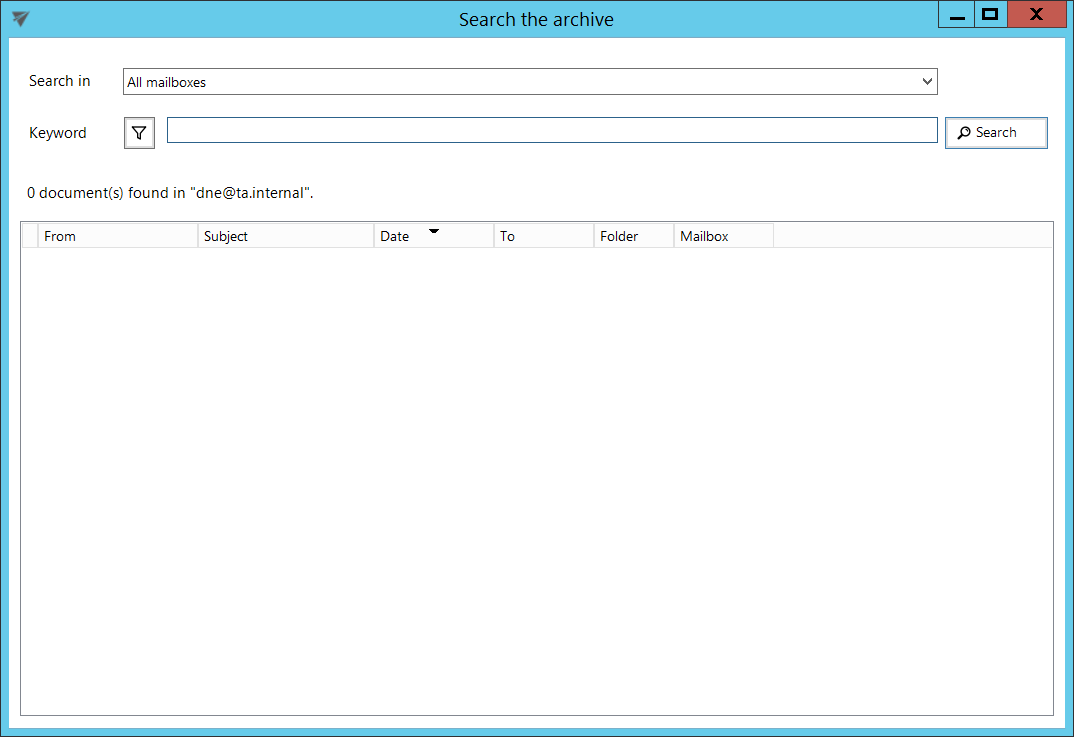
Task: Click the narrow blank first column header
Action: point(30,236)
